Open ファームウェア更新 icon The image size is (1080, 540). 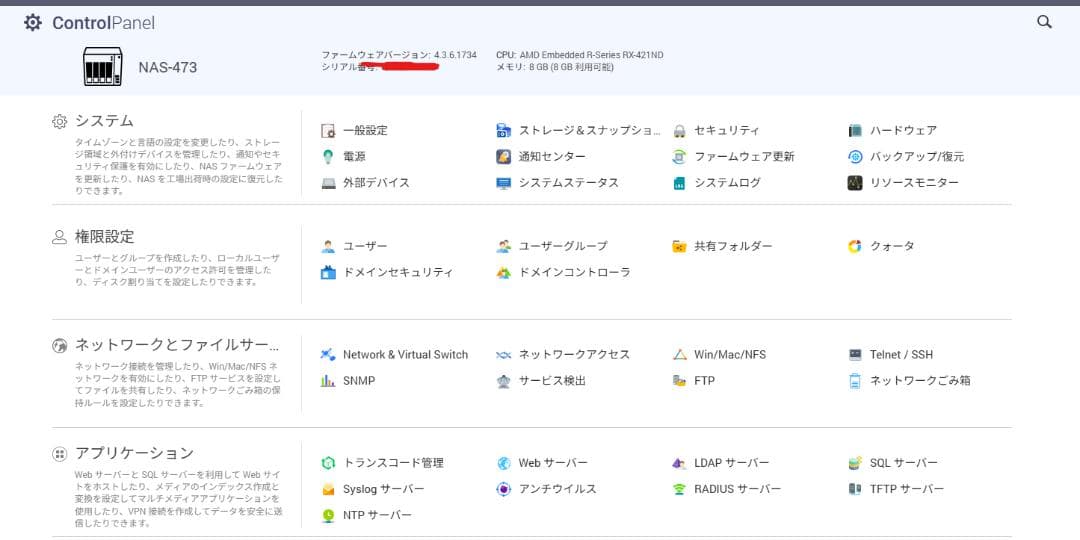pyautogui.click(x=679, y=157)
